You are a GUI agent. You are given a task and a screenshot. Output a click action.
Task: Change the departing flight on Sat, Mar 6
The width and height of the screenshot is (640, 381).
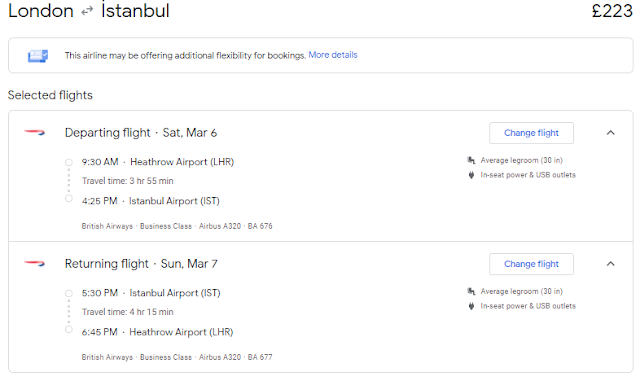coord(531,133)
